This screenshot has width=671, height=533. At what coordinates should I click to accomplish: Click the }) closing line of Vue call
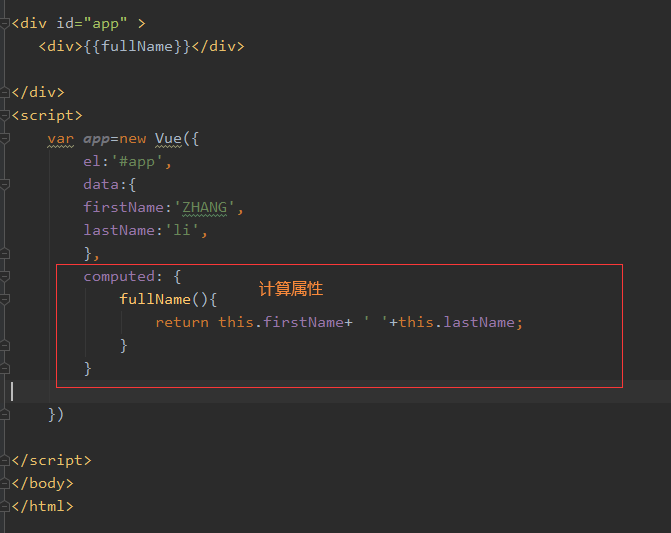(x=56, y=414)
